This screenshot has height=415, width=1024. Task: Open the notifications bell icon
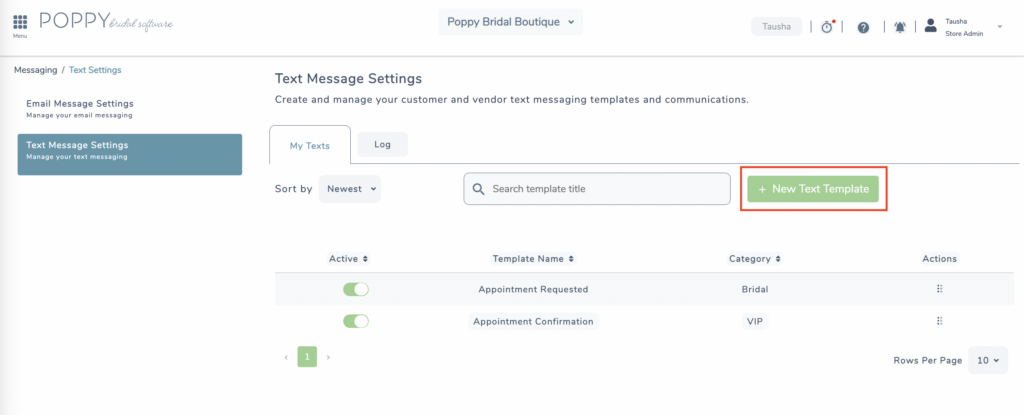(x=900, y=27)
